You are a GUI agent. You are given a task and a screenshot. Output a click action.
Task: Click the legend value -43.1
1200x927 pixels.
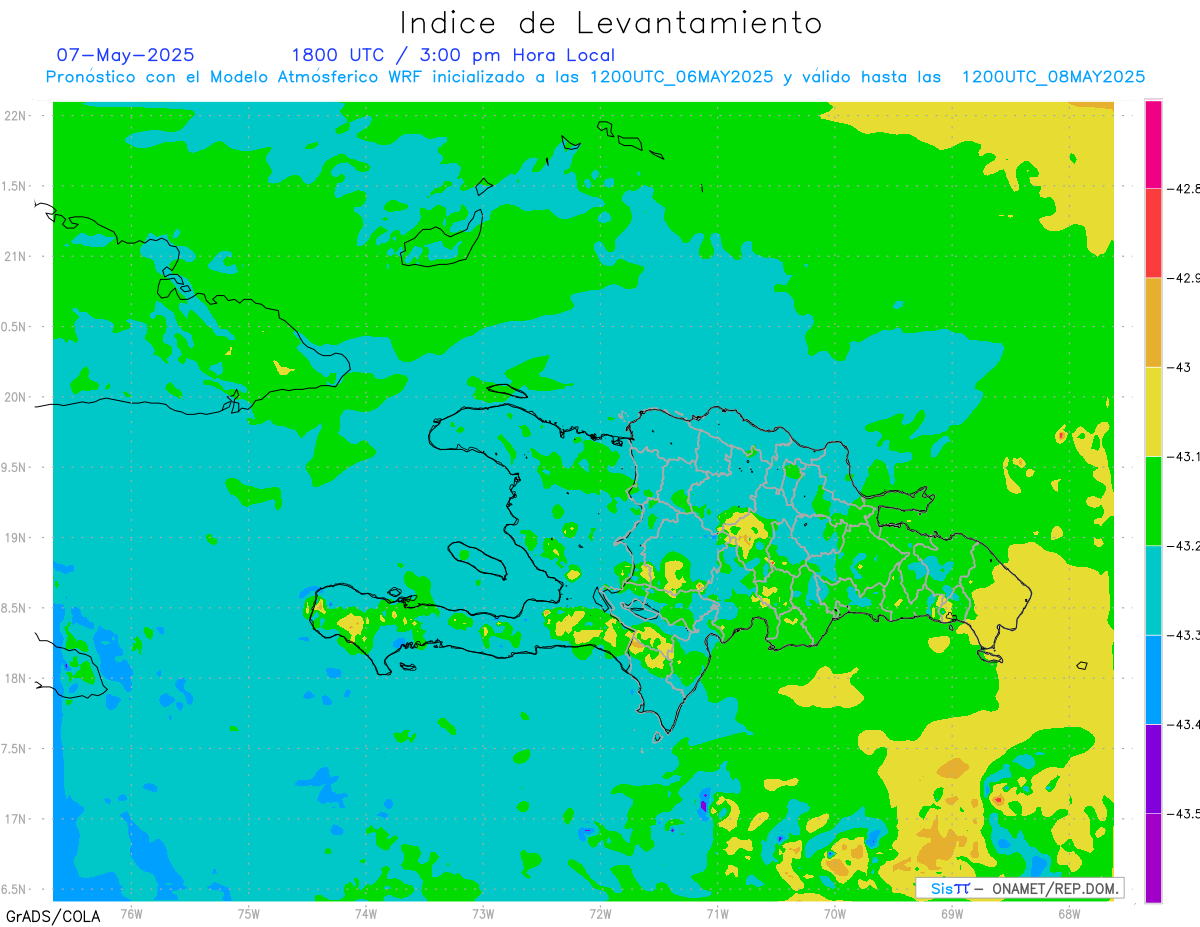pyautogui.click(x=1184, y=456)
